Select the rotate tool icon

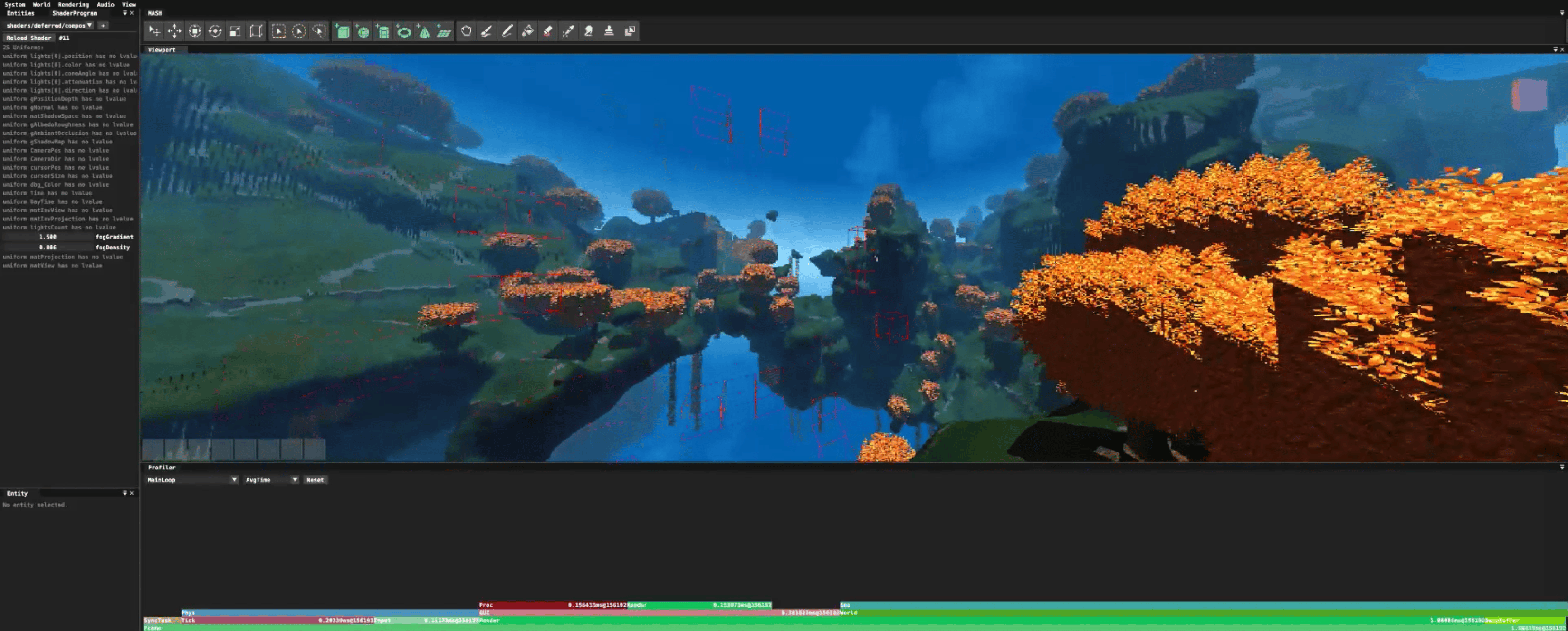click(x=215, y=31)
